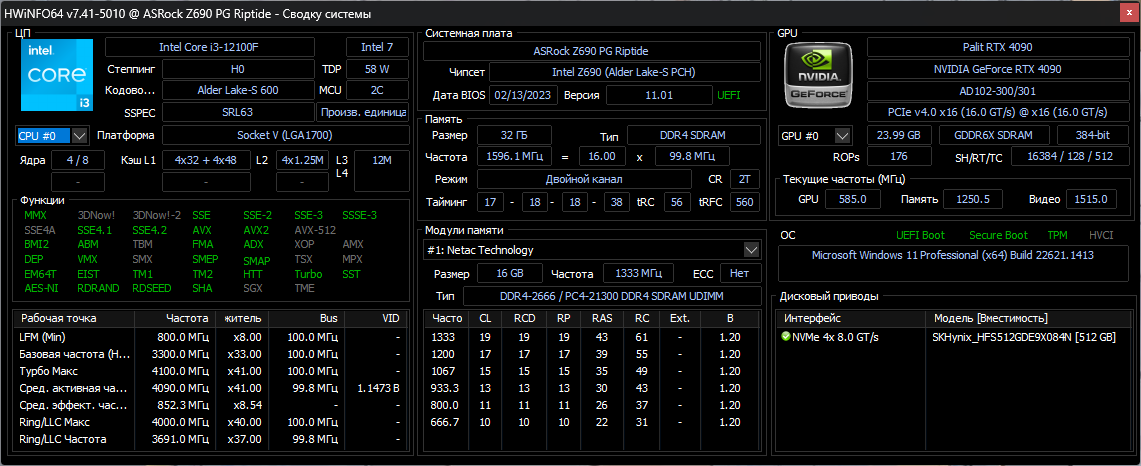Click the AVX2 feature label

[x=256, y=230]
